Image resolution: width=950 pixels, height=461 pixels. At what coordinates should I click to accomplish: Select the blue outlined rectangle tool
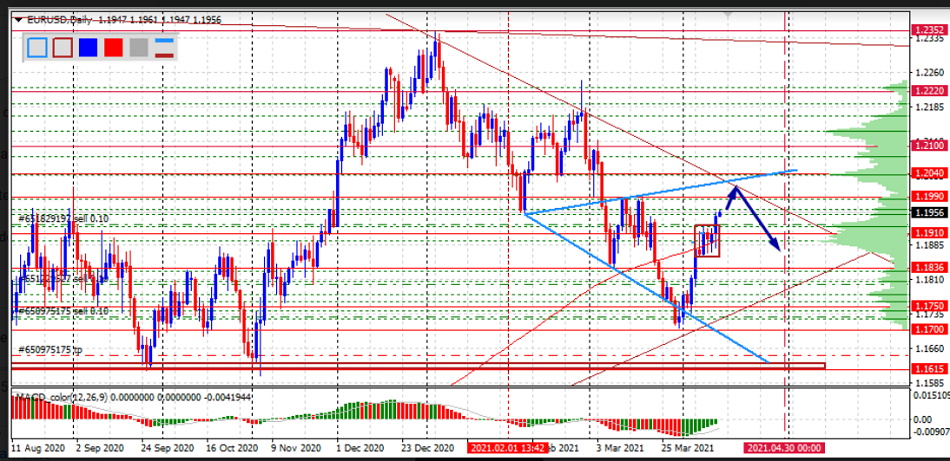[37, 46]
